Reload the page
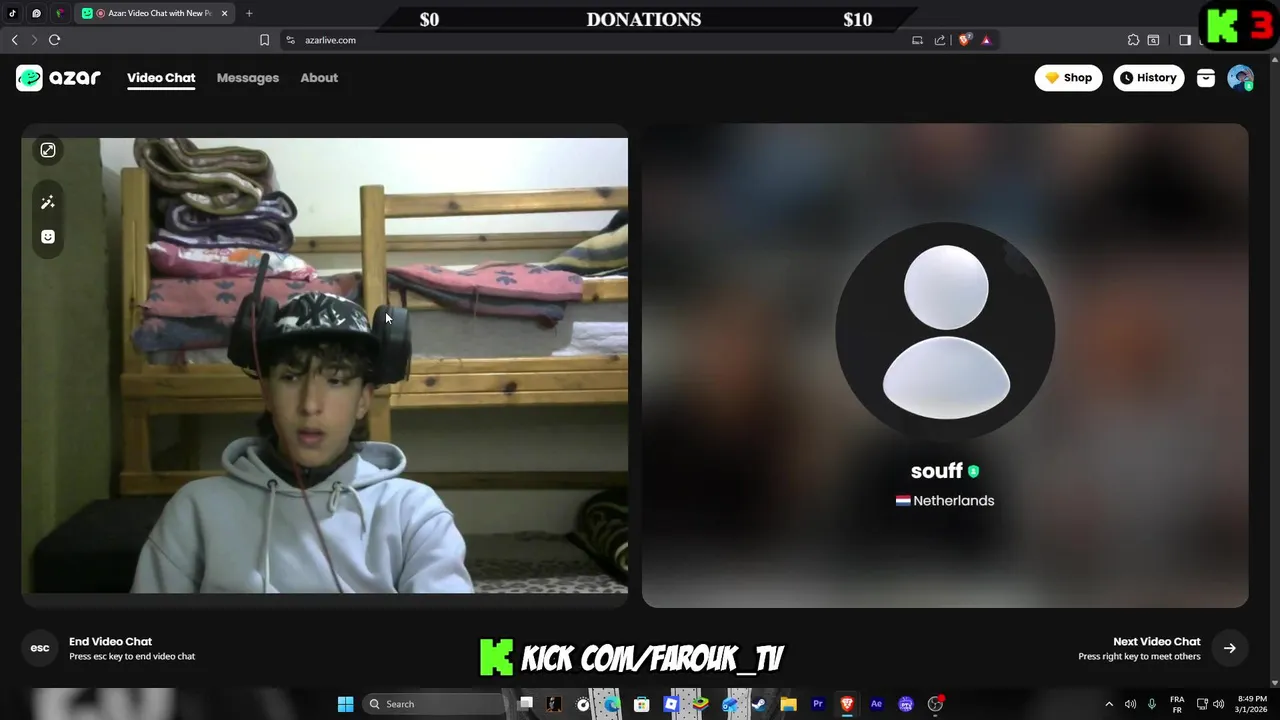 pyautogui.click(x=54, y=40)
